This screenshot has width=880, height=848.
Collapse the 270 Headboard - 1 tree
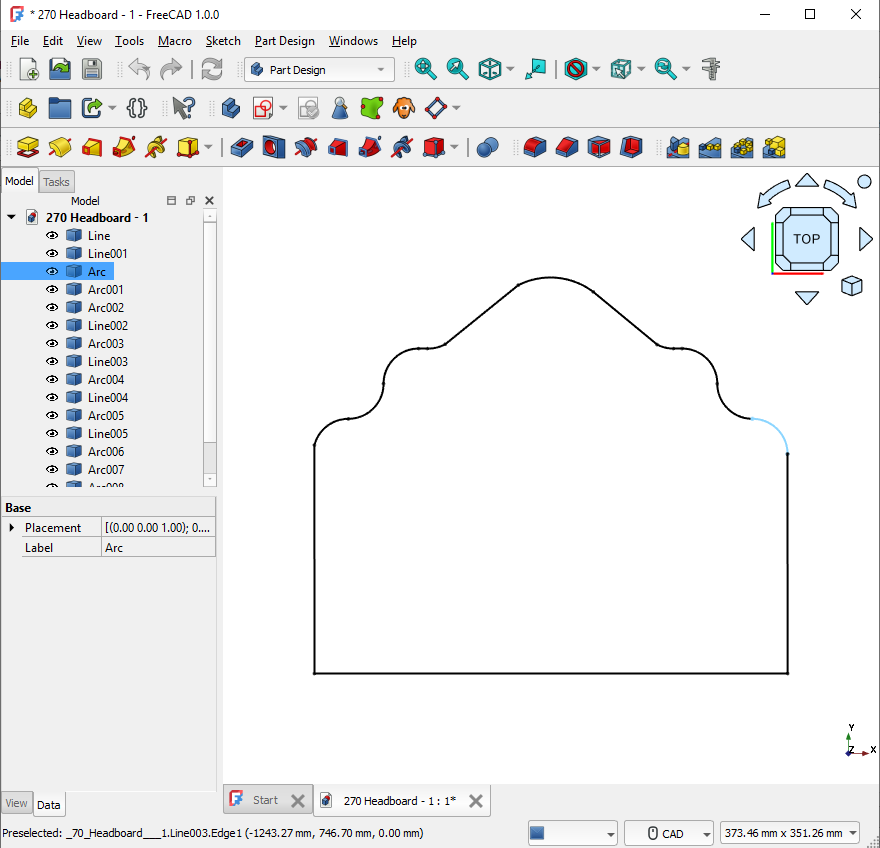tap(11, 217)
